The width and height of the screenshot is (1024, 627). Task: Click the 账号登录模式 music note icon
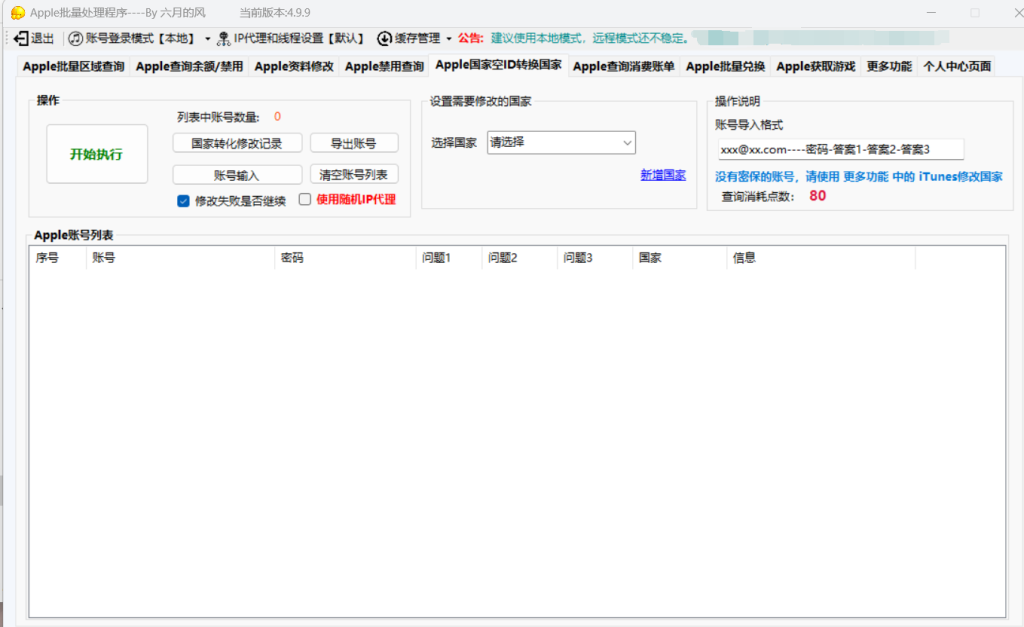pyautogui.click(x=75, y=38)
